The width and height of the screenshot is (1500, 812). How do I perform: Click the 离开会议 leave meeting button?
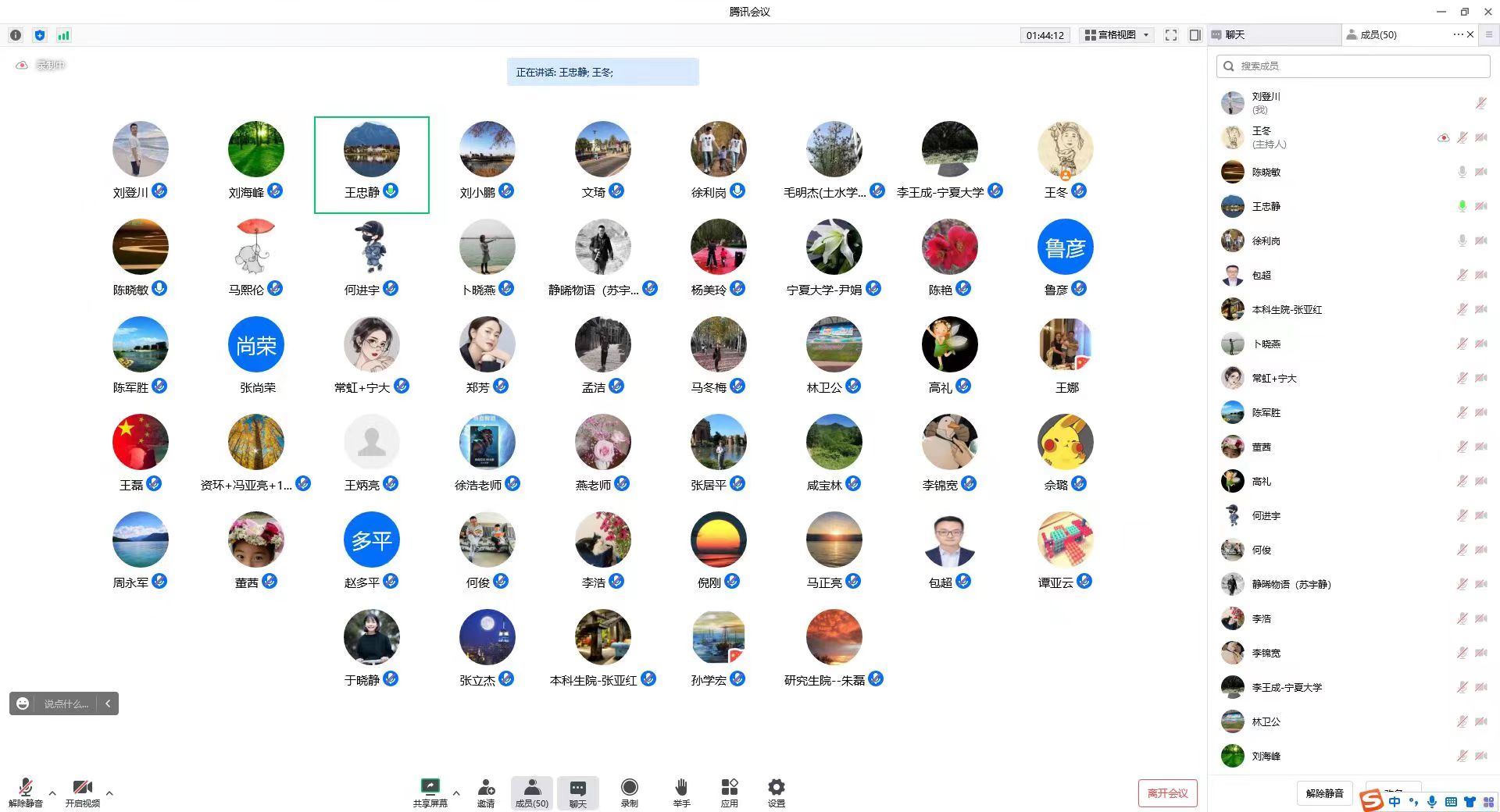tap(1167, 793)
